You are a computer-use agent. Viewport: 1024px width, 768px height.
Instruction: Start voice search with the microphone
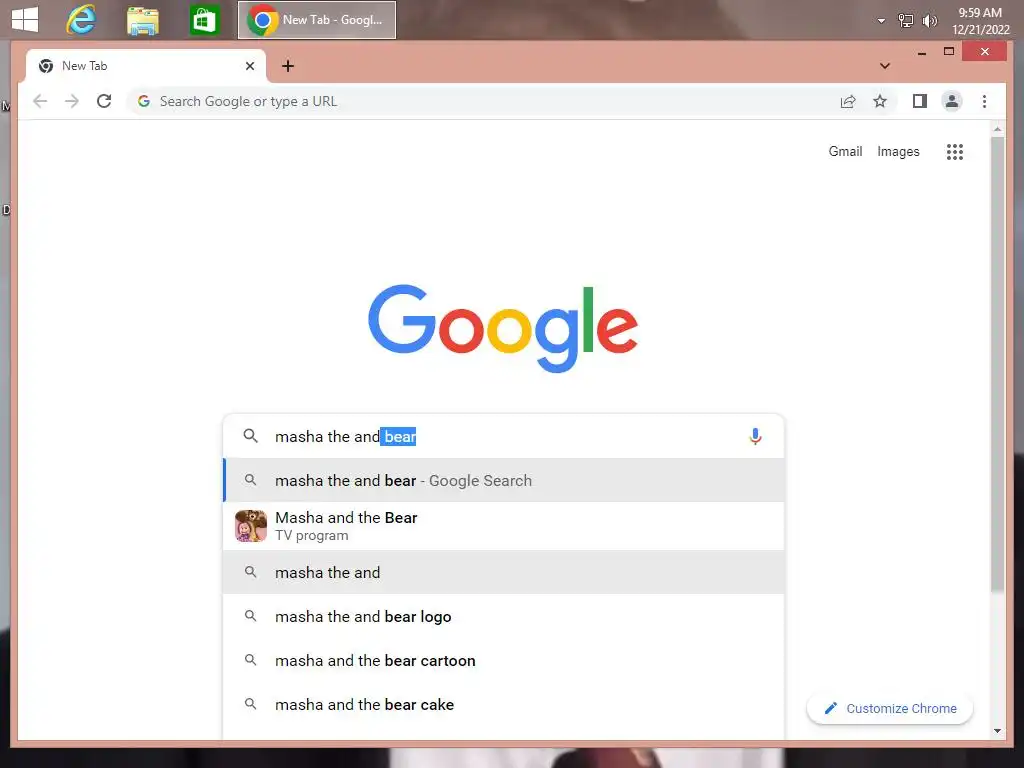click(x=755, y=436)
